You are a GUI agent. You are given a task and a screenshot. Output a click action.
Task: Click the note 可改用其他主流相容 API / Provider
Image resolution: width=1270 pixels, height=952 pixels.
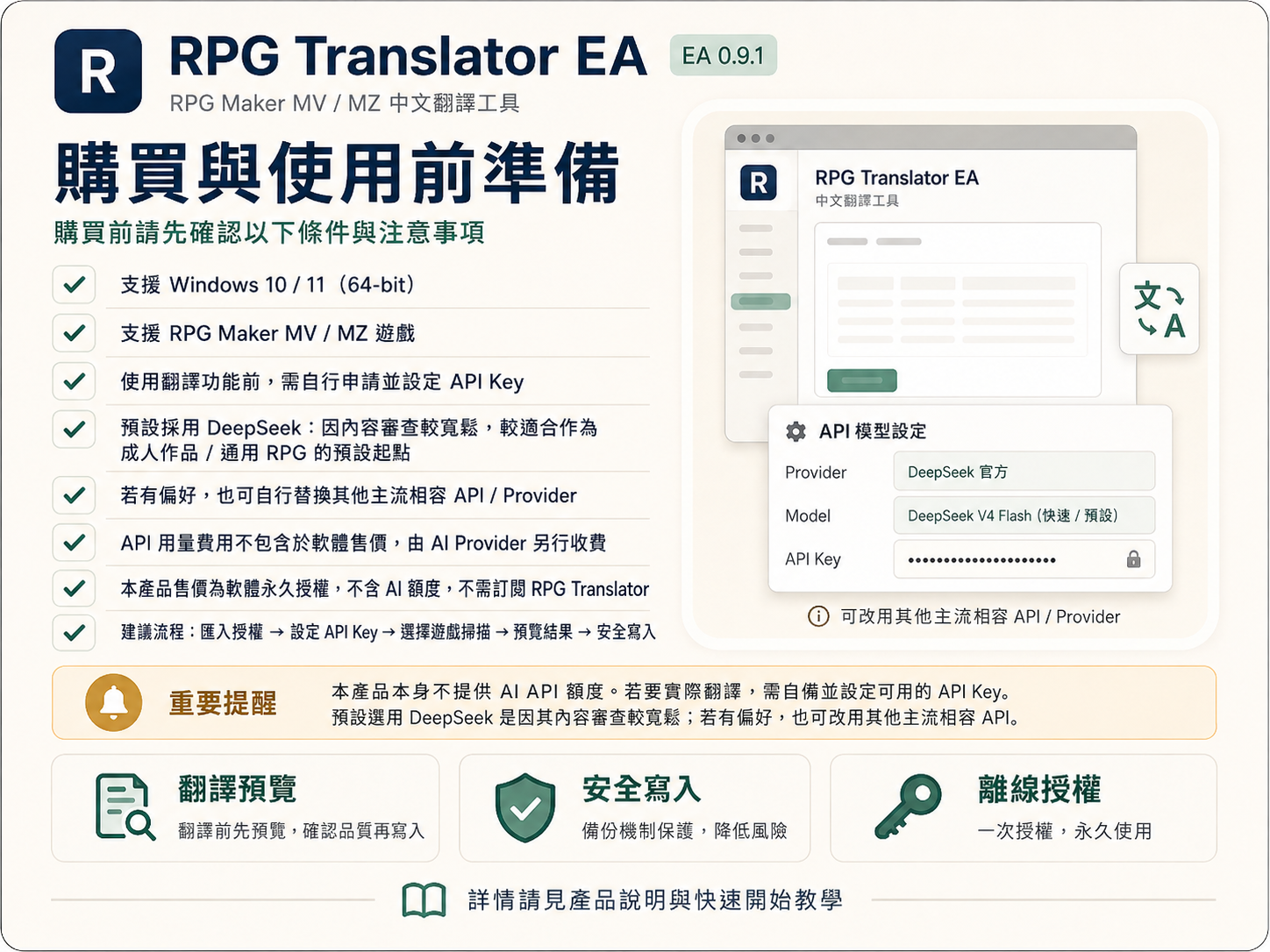click(x=980, y=617)
